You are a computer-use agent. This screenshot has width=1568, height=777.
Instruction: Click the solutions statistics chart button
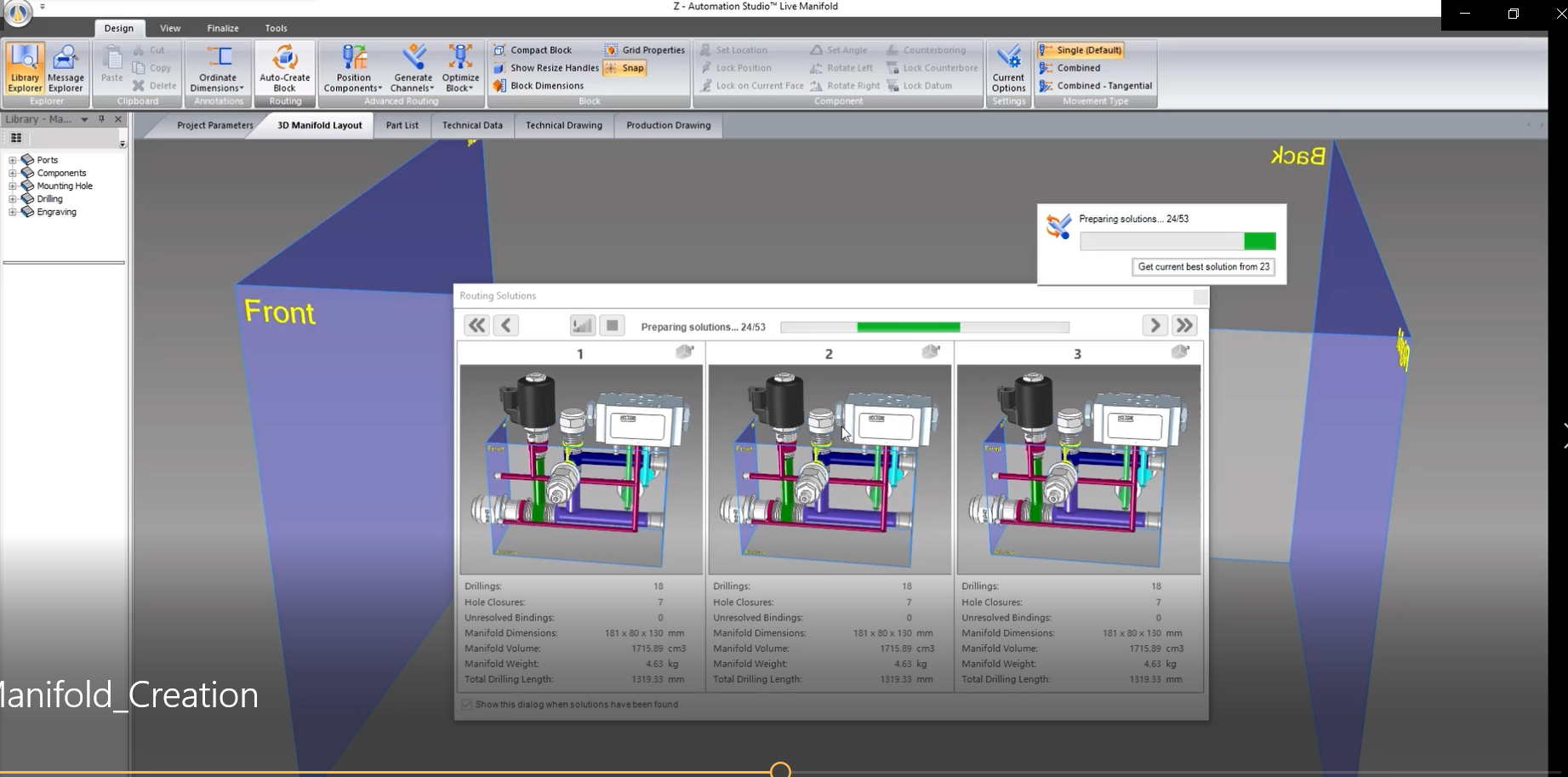pos(583,325)
